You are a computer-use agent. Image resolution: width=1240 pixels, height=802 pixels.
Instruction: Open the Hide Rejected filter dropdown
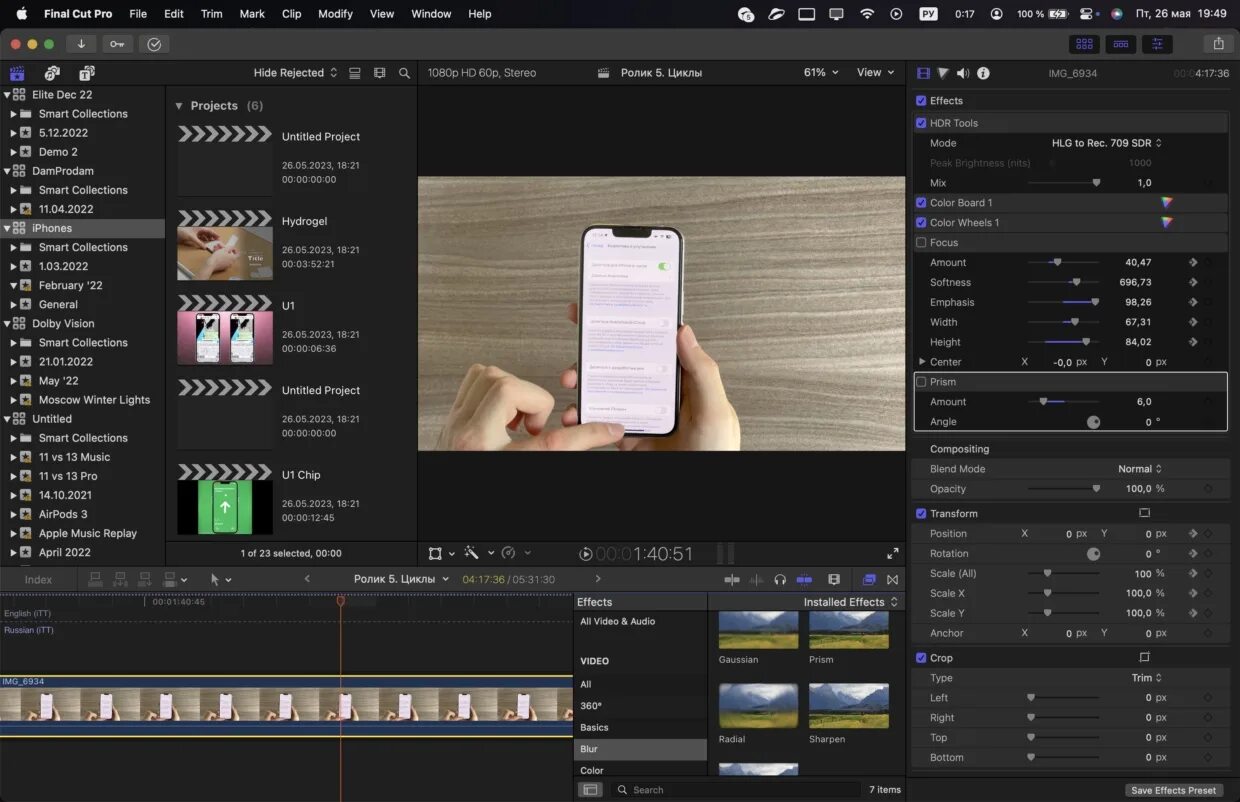pos(295,73)
